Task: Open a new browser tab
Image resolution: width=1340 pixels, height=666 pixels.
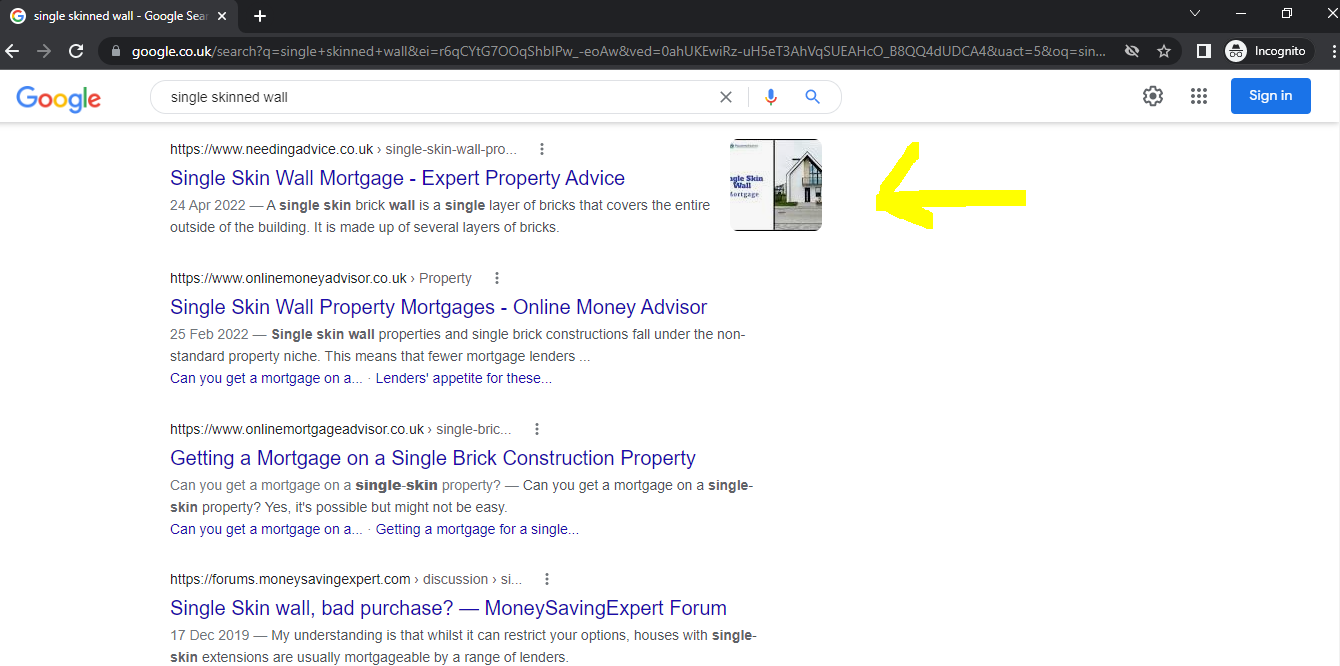Action: coord(260,16)
